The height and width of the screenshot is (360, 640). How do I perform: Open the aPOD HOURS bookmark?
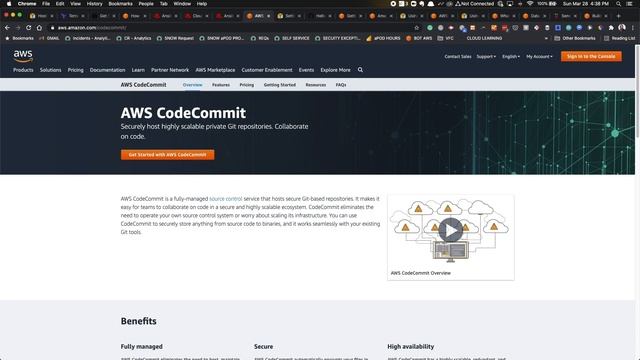[x=383, y=38]
